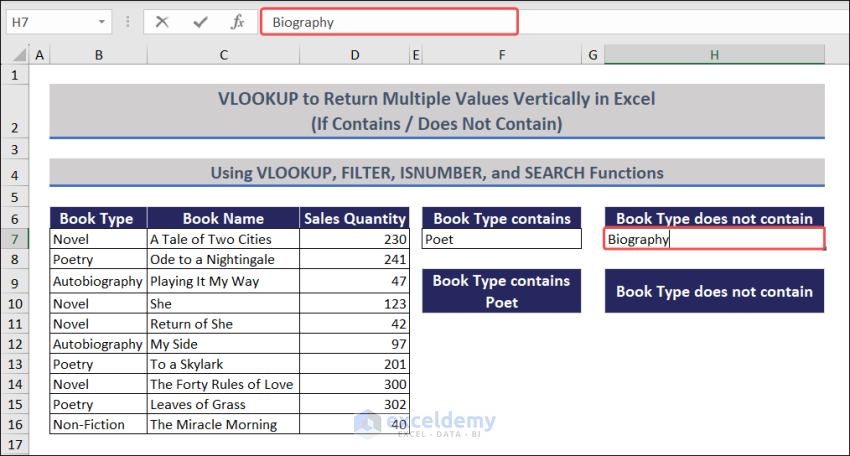Select the sales quantity 47 cell

355,281
